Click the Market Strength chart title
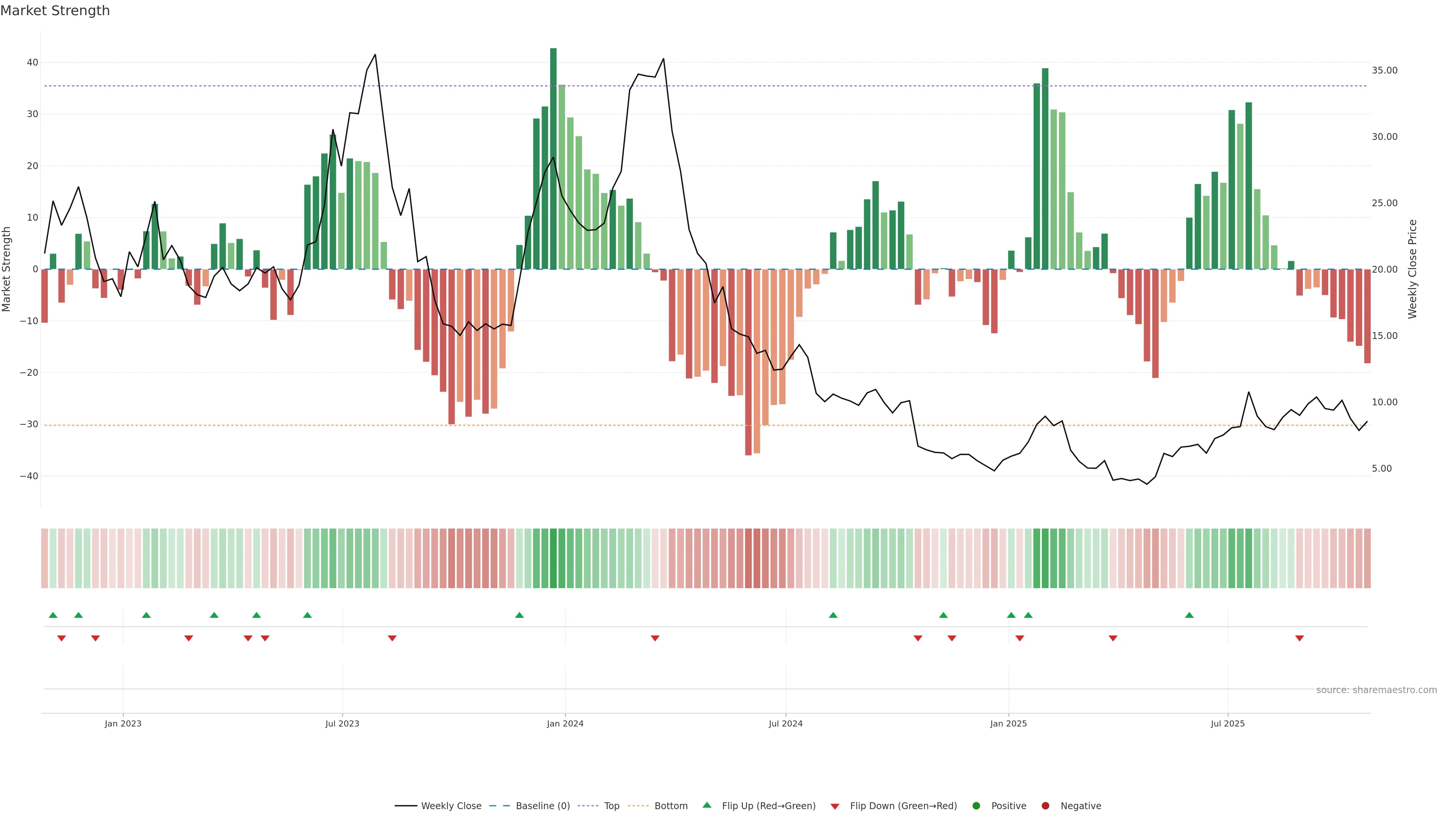This screenshot has height=819, width=1456. [55, 11]
